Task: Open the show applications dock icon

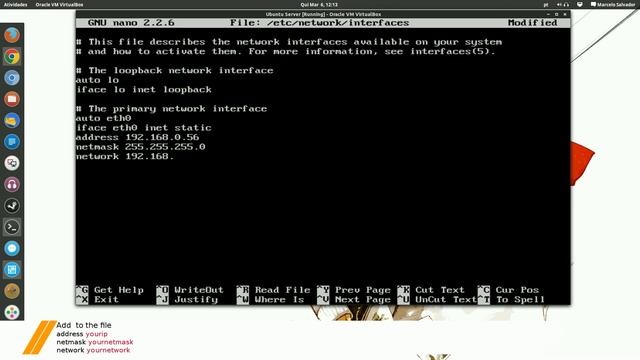Action: click(12, 312)
